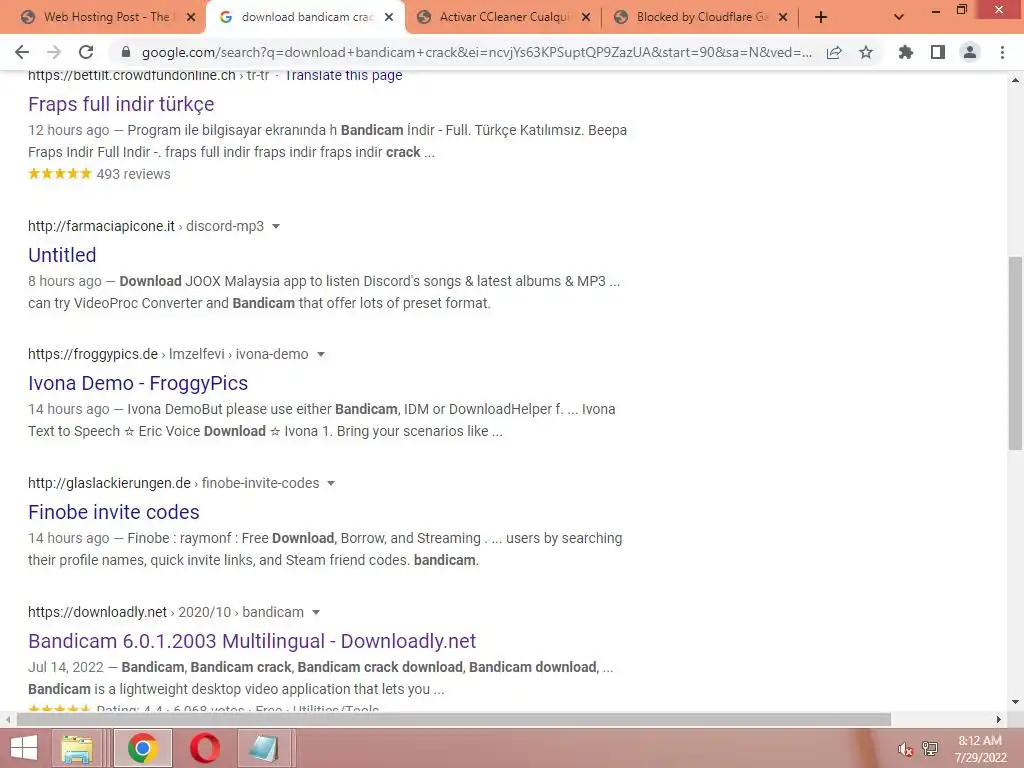Click Translate this page link
1024x768 pixels.
coord(344,76)
